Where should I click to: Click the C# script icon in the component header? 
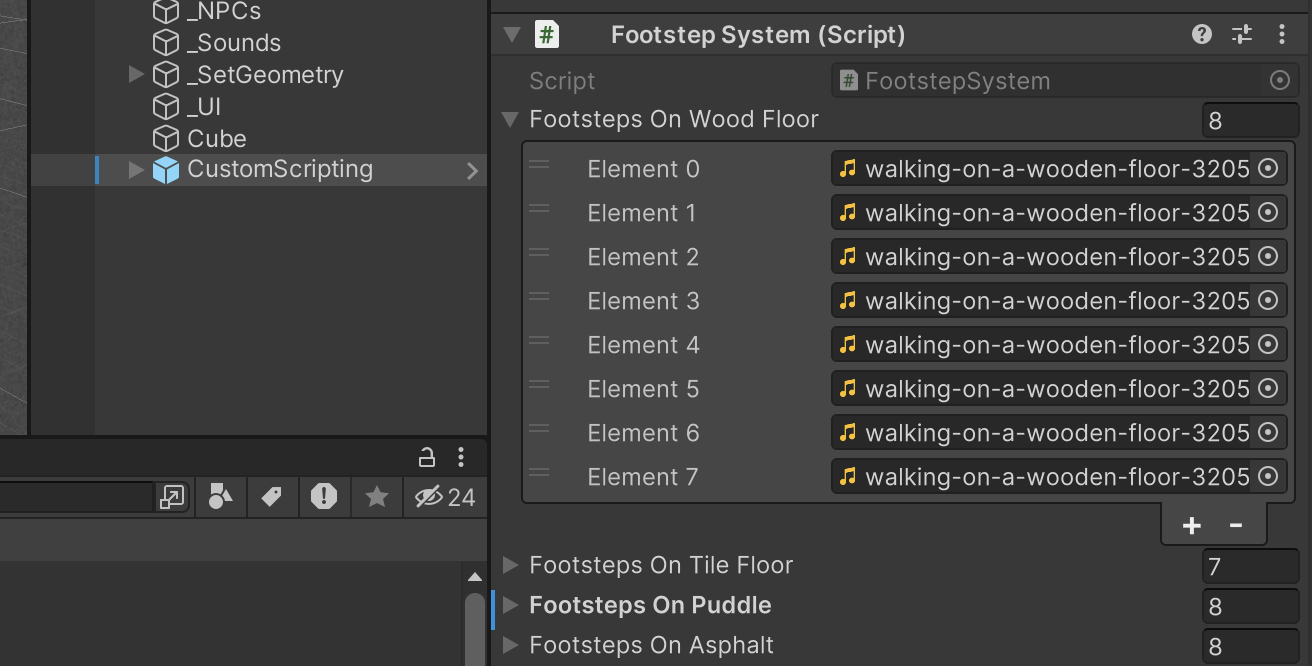(546, 34)
